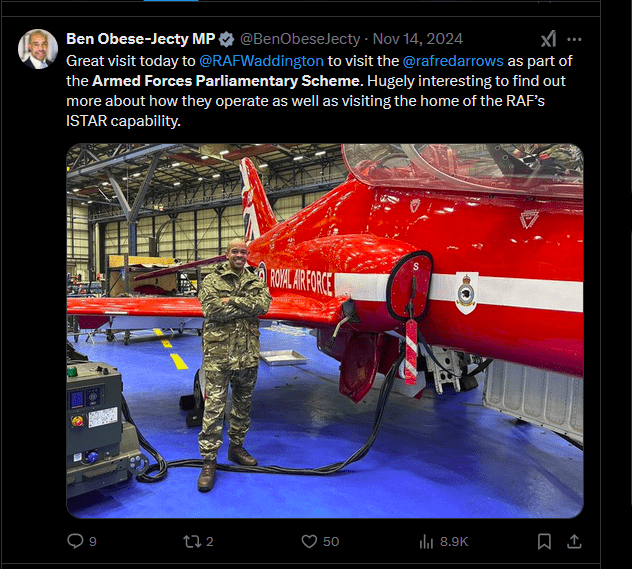Open the @RAFWaddington mention link
Screen dimensions: 632x569
[x=261, y=61]
